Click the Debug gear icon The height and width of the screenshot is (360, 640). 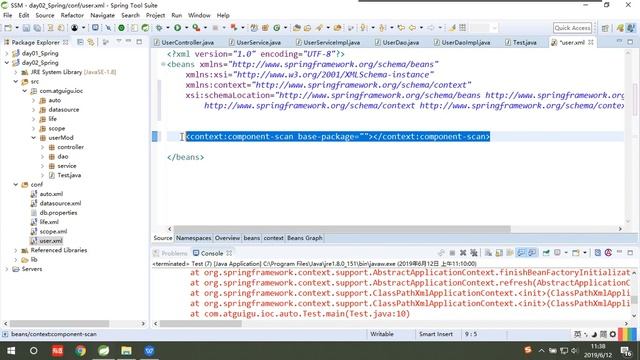159,28
